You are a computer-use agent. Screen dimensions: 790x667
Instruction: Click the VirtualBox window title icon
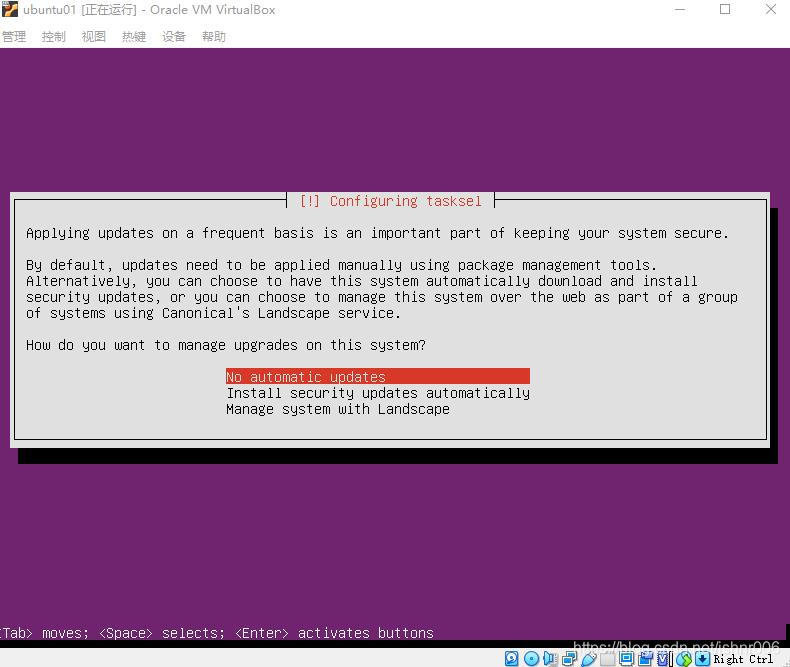10,10
